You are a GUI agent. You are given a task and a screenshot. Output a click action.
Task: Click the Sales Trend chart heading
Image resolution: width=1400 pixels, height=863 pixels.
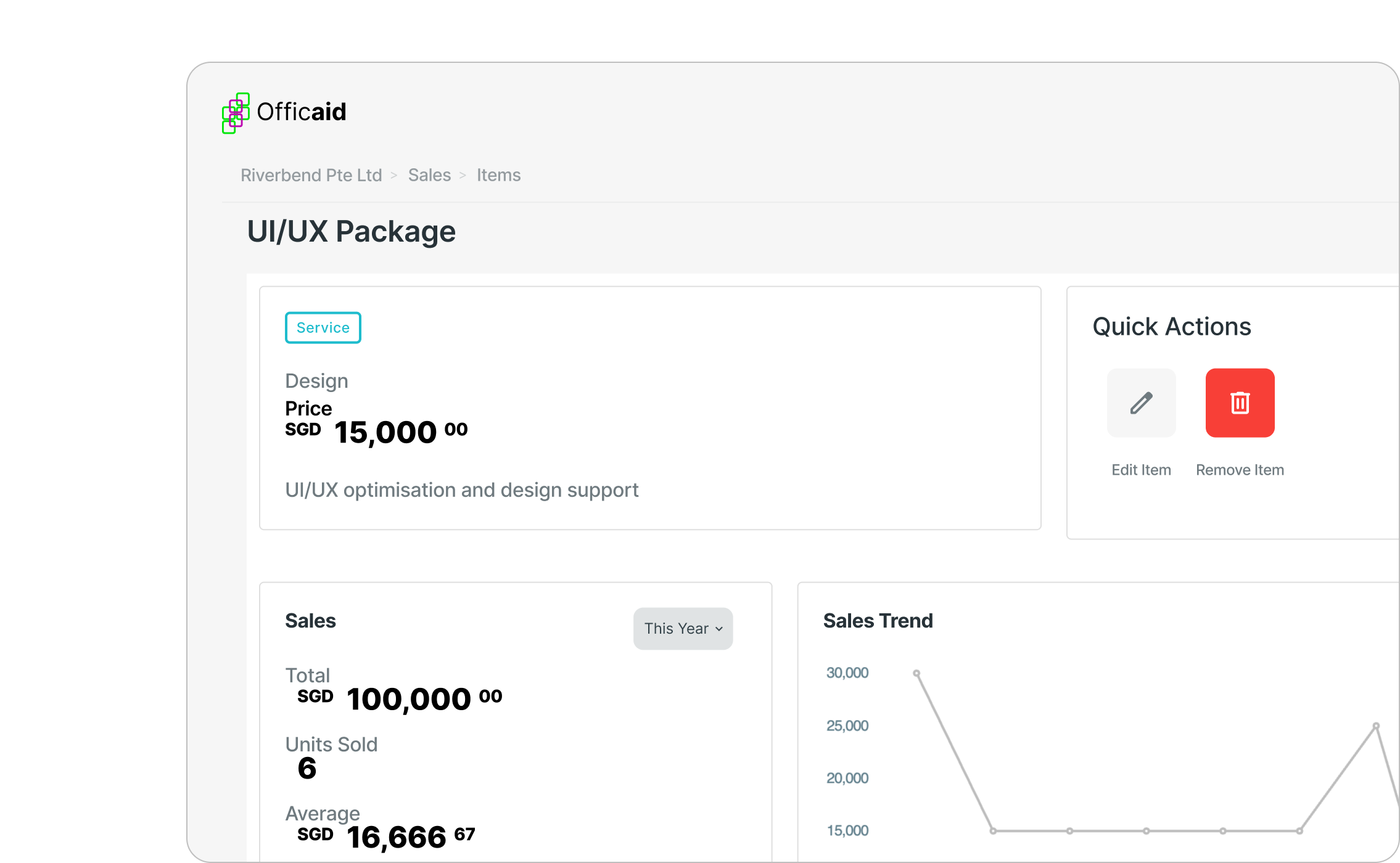pos(878,621)
